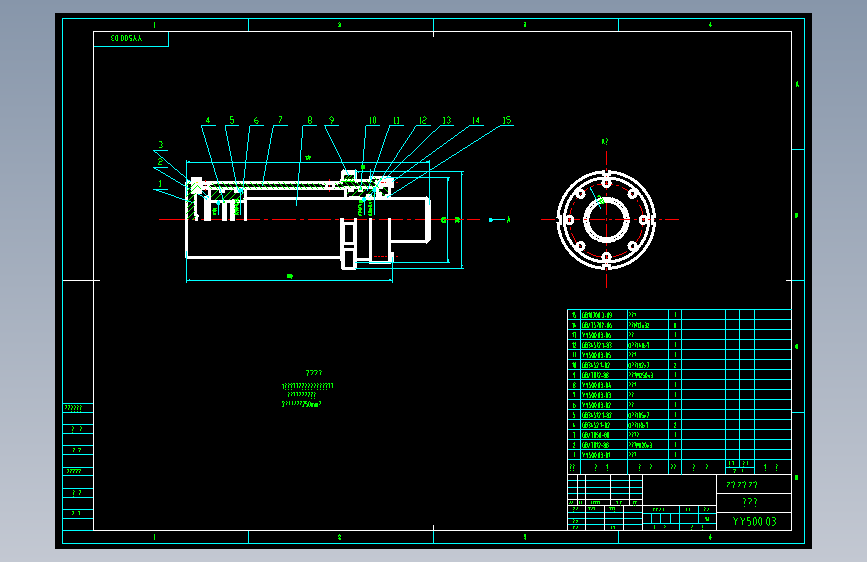
Task: Click zone number 4 on the top border
Action: point(710,25)
